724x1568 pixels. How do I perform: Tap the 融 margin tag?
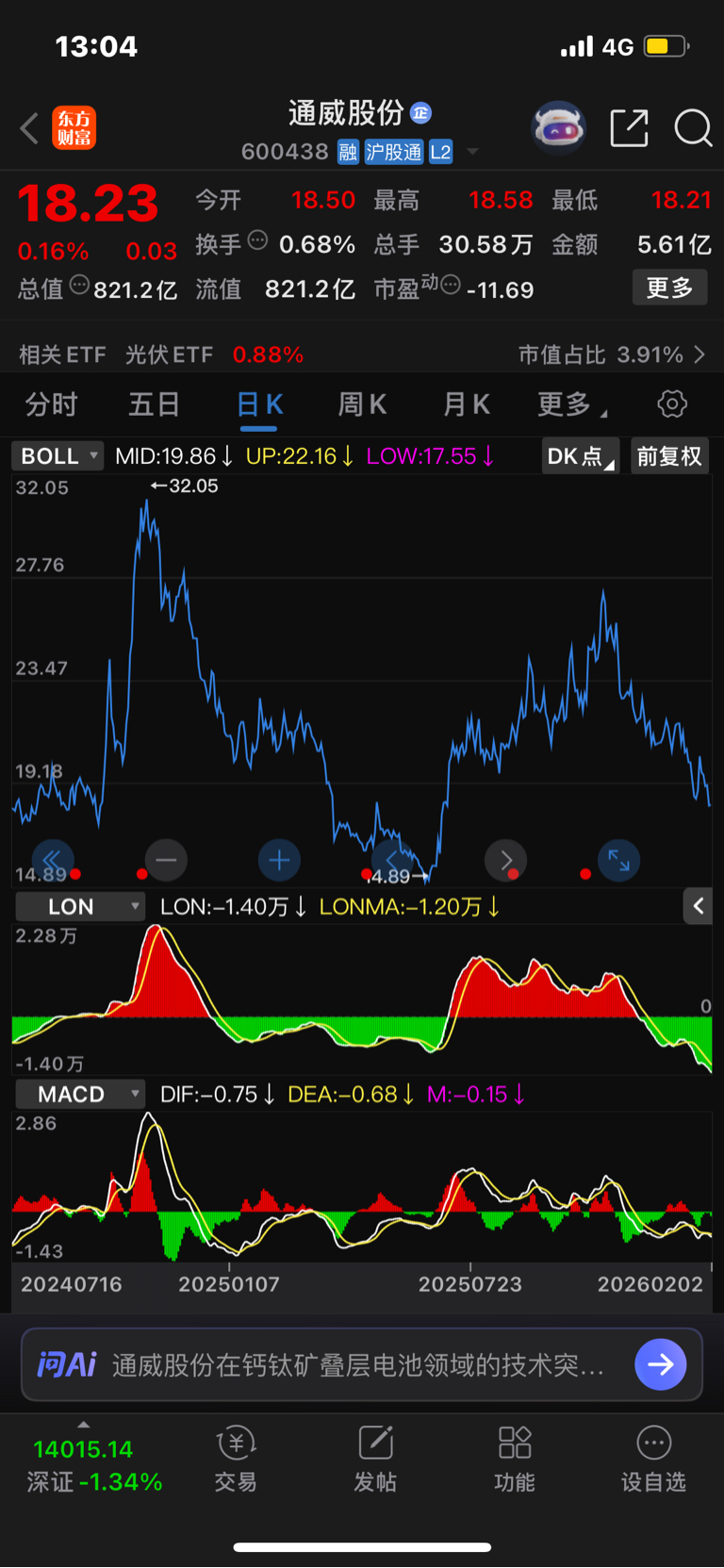[348, 152]
